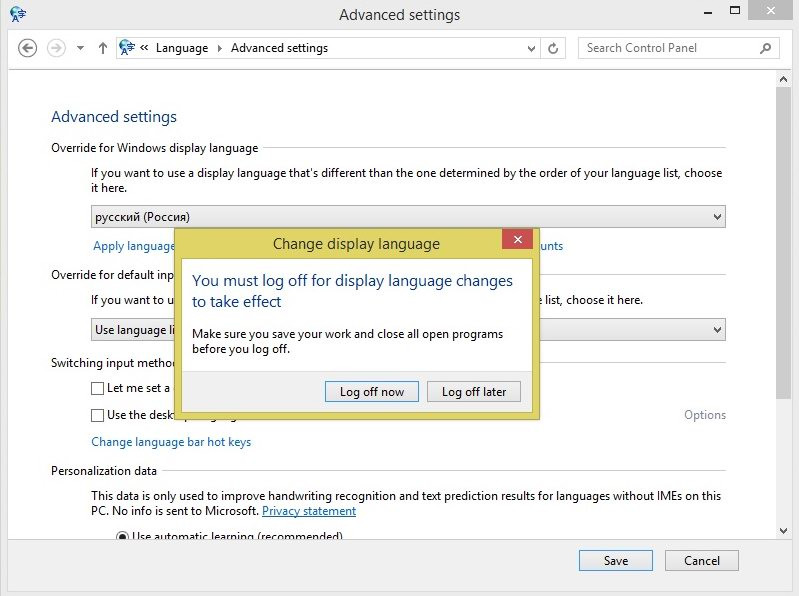Click the 'Language' breadcrumb in address bar
This screenshot has height=596, width=799.
[x=182, y=48]
